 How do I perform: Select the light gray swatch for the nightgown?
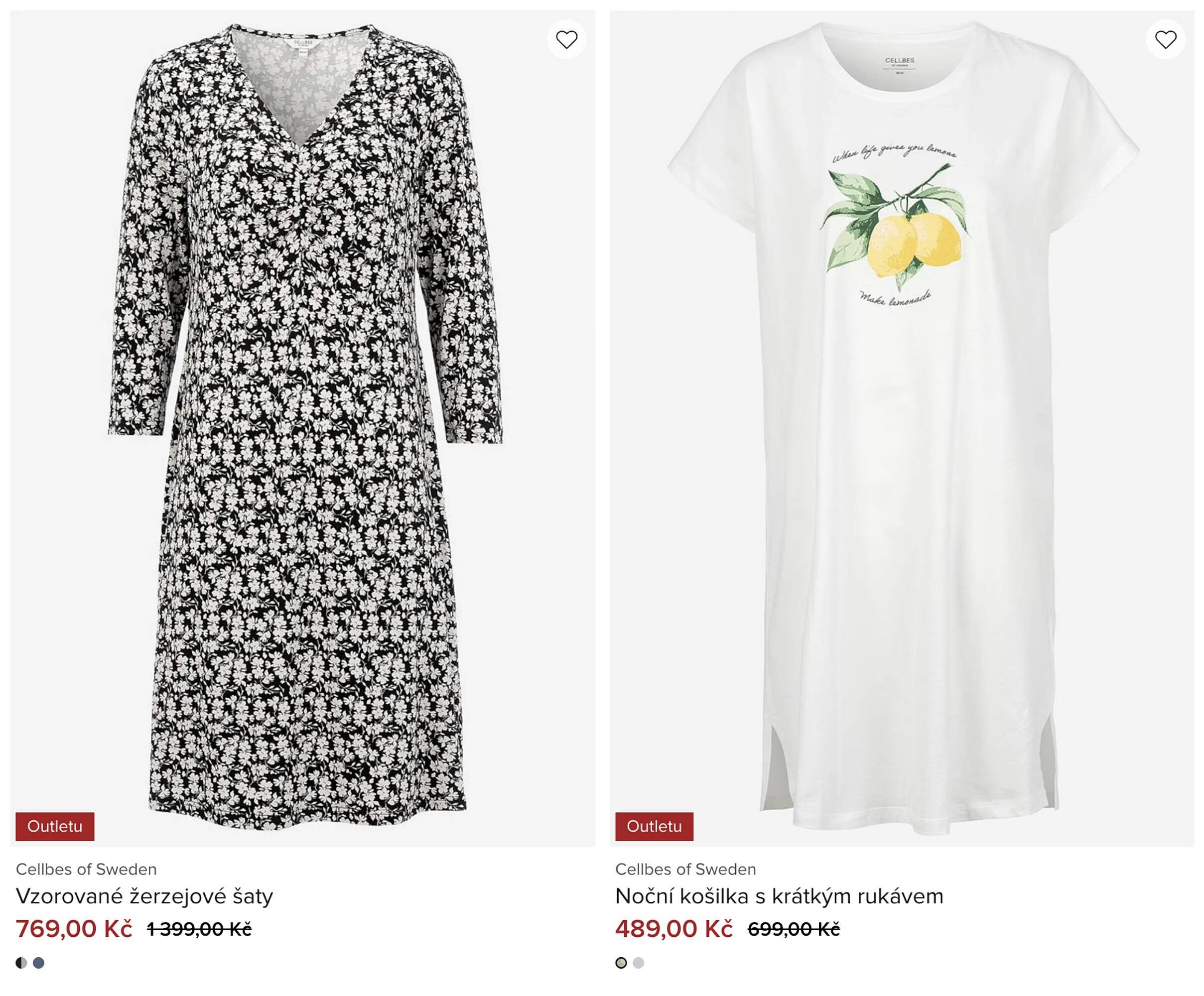pyautogui.click(x=638, y=963)
